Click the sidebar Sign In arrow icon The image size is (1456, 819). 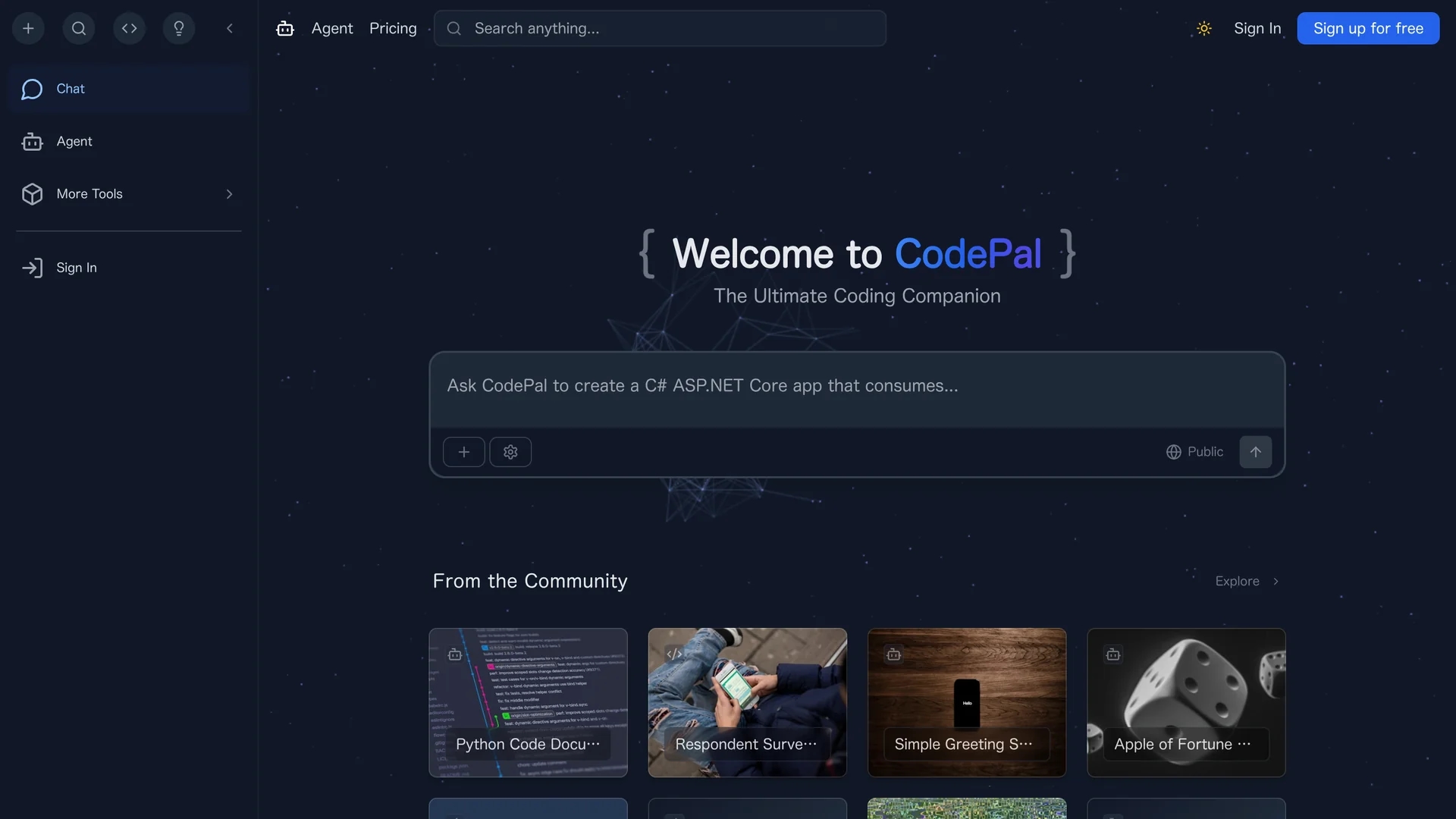(x=32, y=268)
